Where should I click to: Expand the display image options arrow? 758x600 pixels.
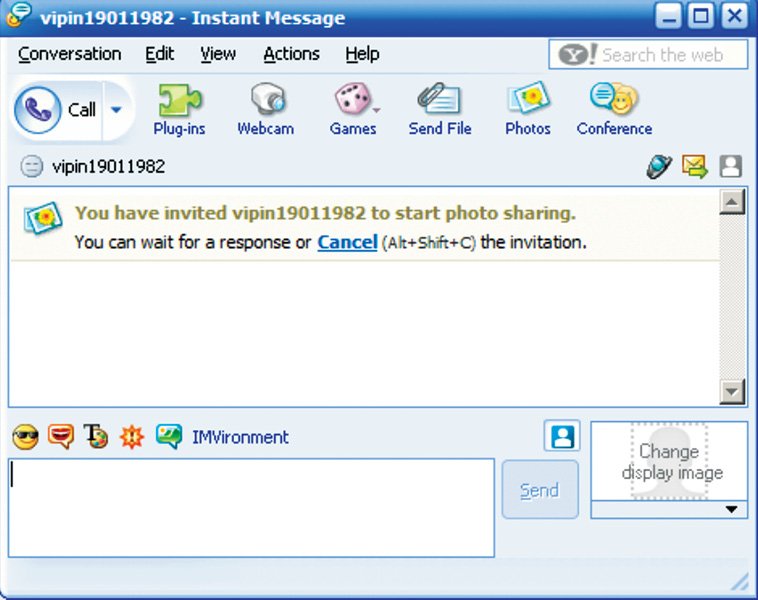tap(731, 510)
